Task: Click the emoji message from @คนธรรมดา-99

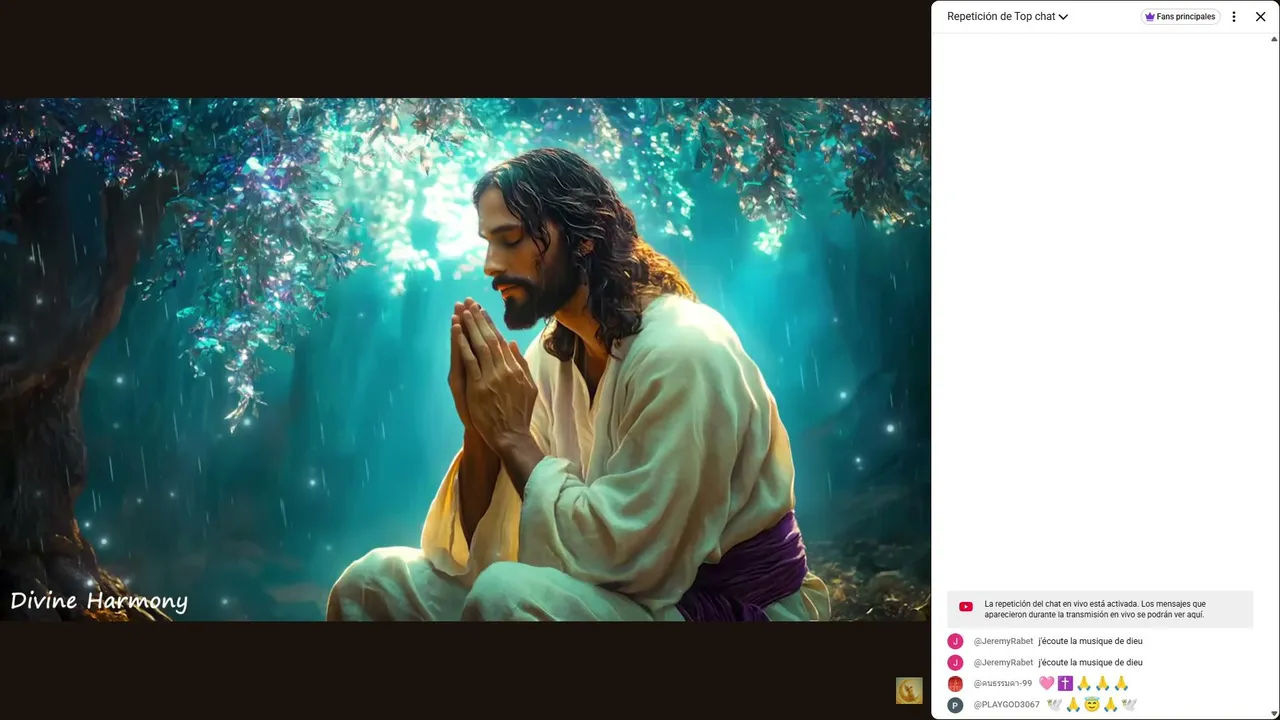Action: click(x=1084, y=684)
